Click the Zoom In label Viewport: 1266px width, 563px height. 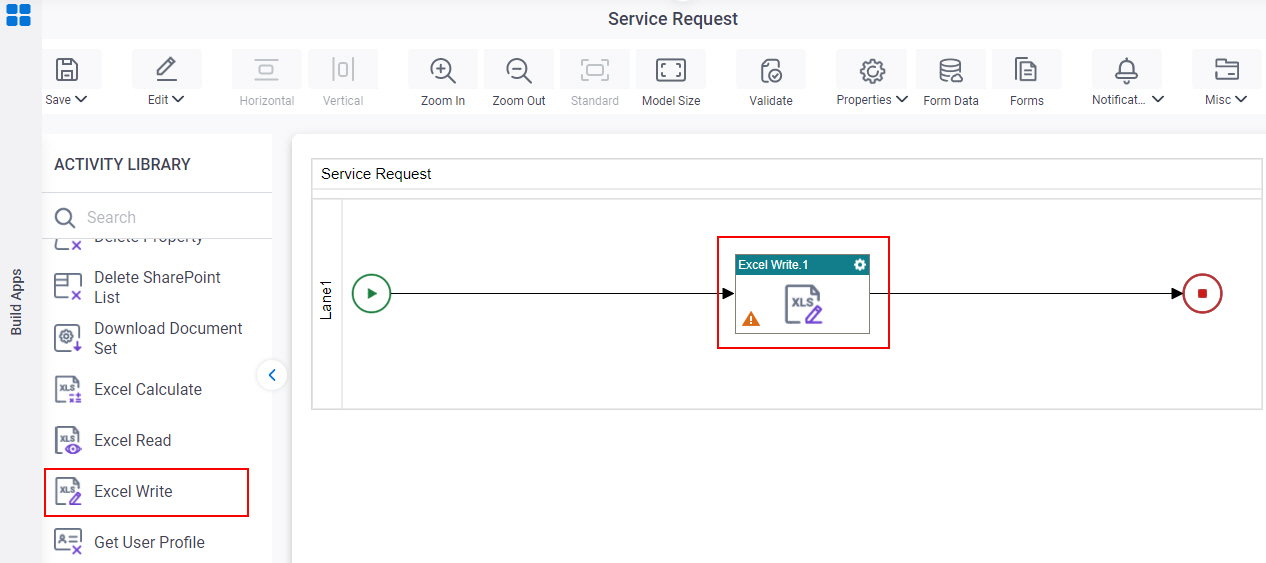(x=443, y=101)
